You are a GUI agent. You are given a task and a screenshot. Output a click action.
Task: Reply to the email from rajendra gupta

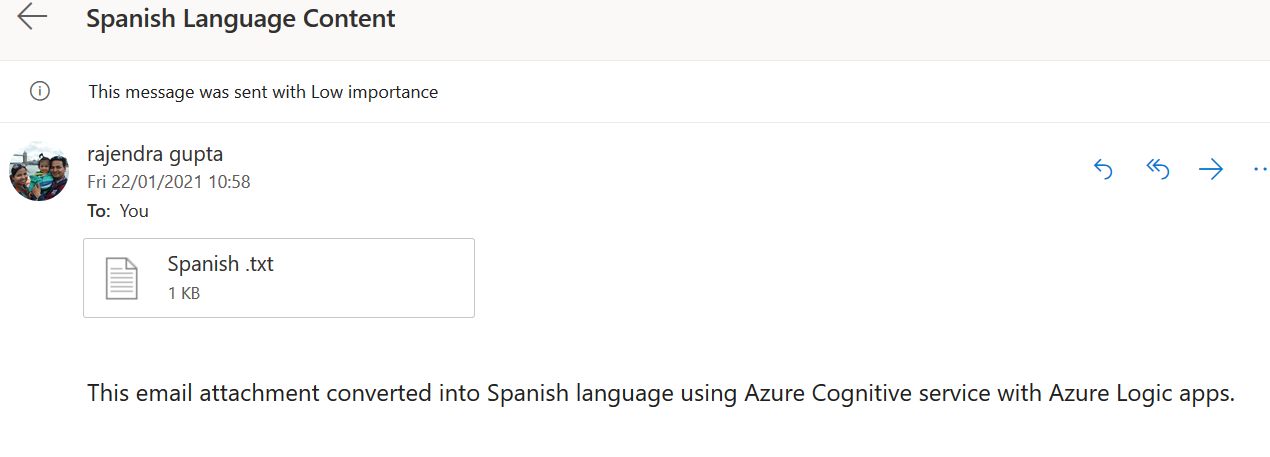(x=1104, y=170)
